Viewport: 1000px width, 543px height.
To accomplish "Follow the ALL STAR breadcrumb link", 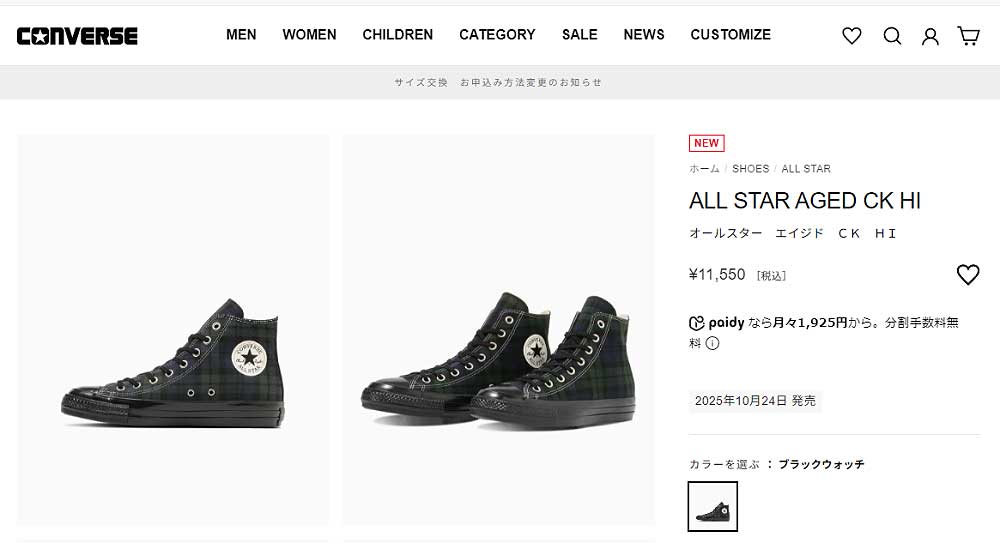I will point(806,169).
